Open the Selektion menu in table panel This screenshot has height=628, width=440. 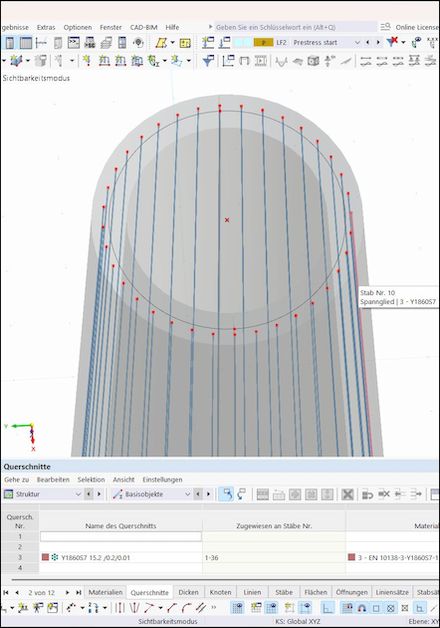coord(91,479)
